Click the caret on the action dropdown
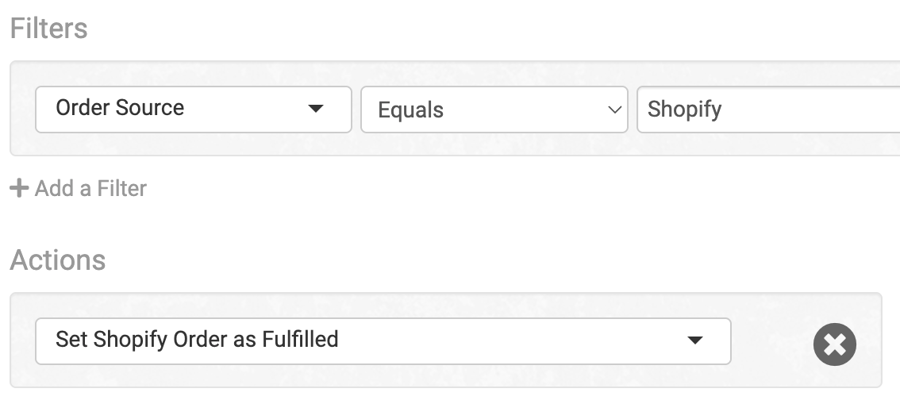Image resolution: width=900 pixels, height=400 pixels. click(695, 340)
